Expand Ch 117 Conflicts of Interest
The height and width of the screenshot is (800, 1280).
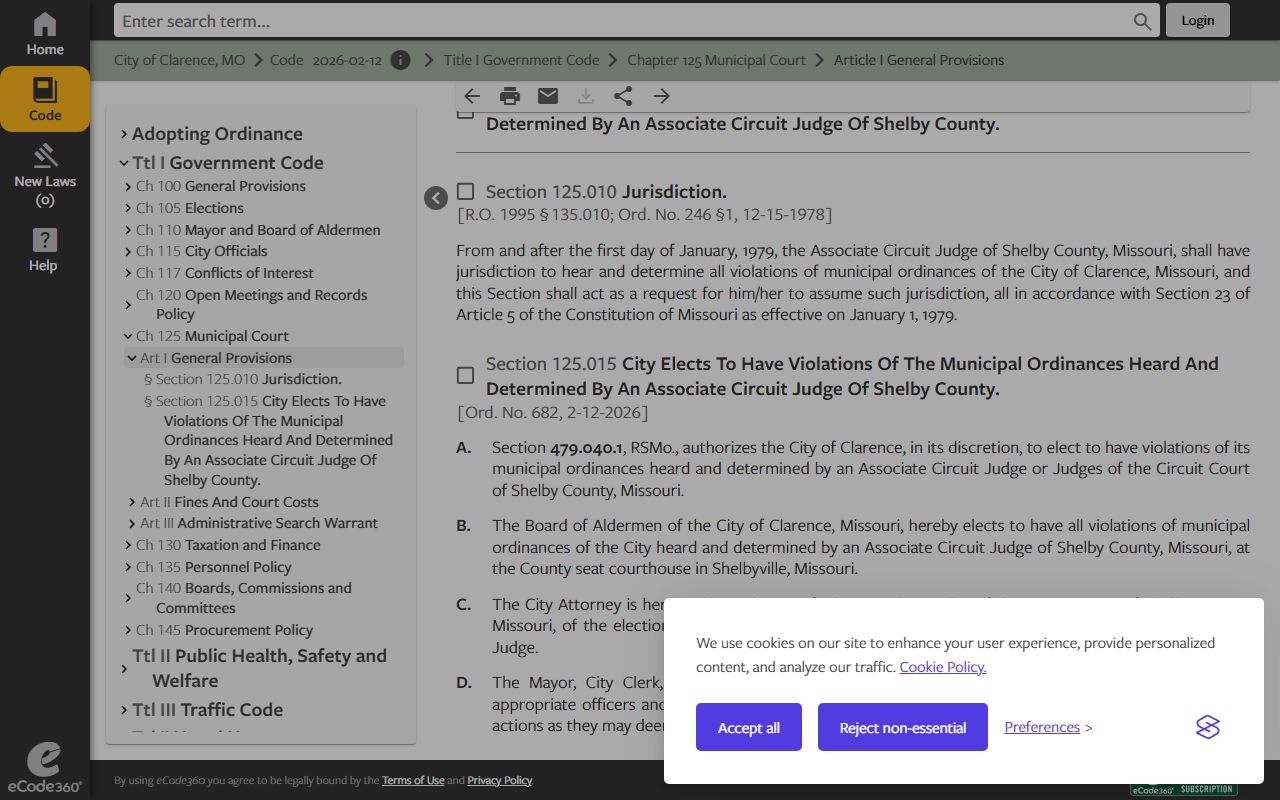tap(128, 273)
